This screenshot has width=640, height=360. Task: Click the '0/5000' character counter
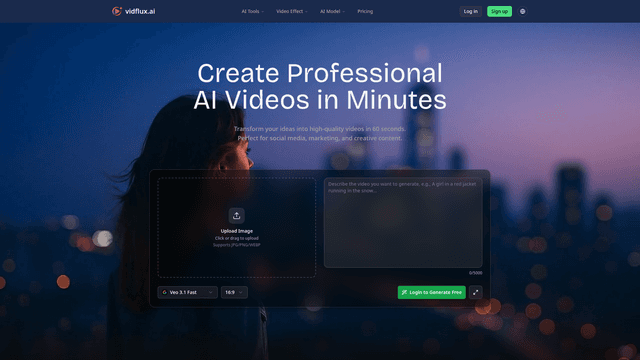coord(476,273)
